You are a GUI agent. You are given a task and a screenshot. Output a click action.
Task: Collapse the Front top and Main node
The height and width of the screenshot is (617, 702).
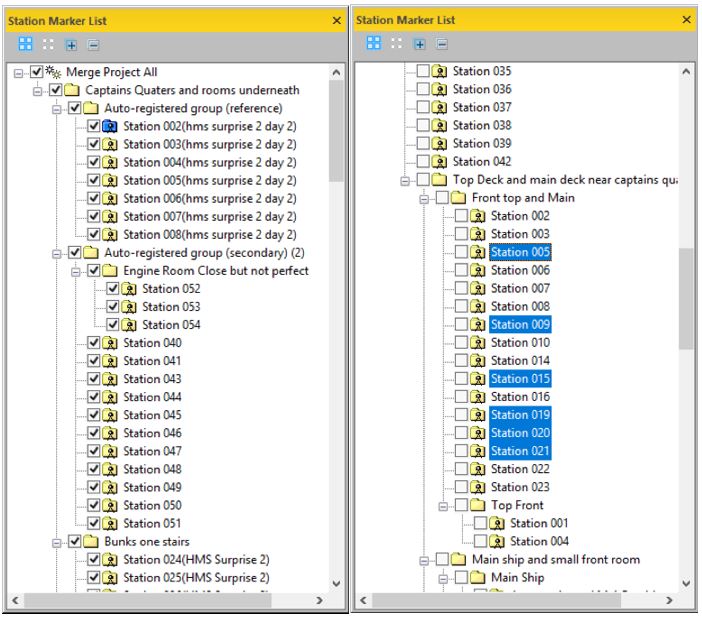pos(424,199)
